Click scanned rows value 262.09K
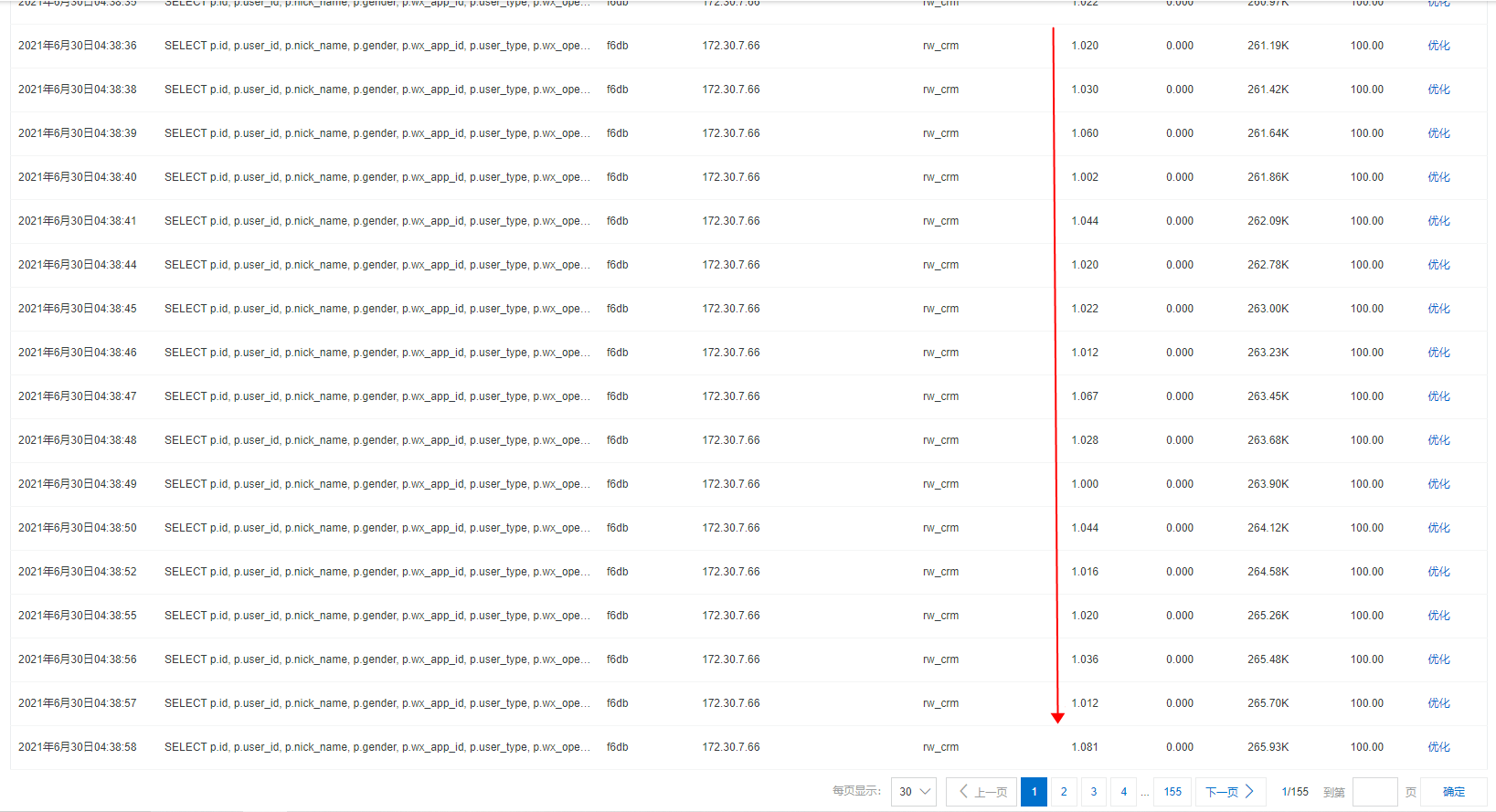The height and width of the screenshot is (812, 1496). click(1268, 221)
